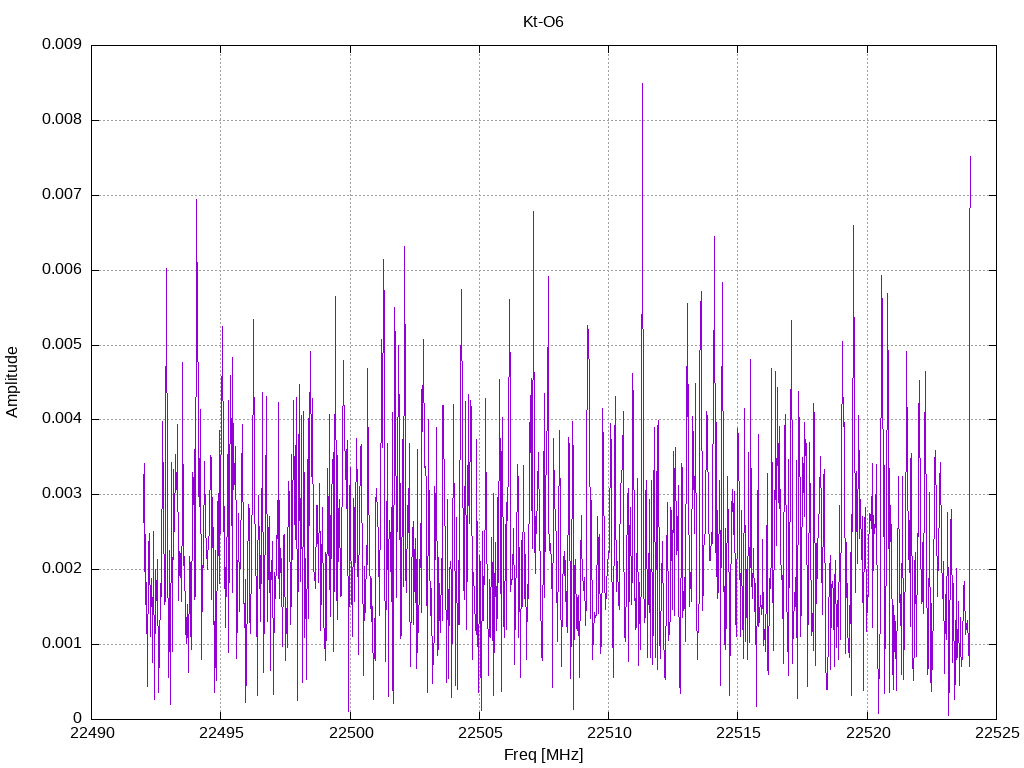1024x768 pixels.
Task: Click y-axis tick label 0.006
Action: click(x=62, y=269)
